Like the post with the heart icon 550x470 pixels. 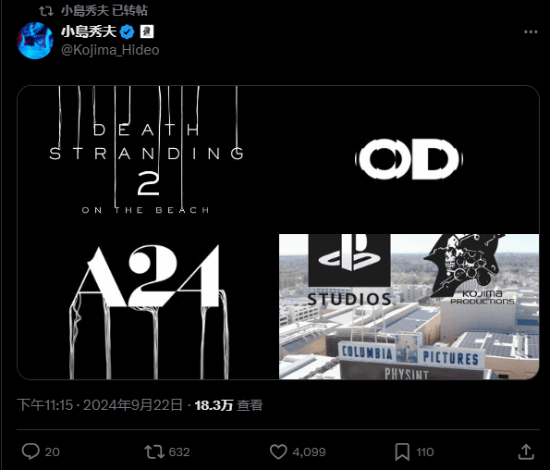tap(279, 452)
